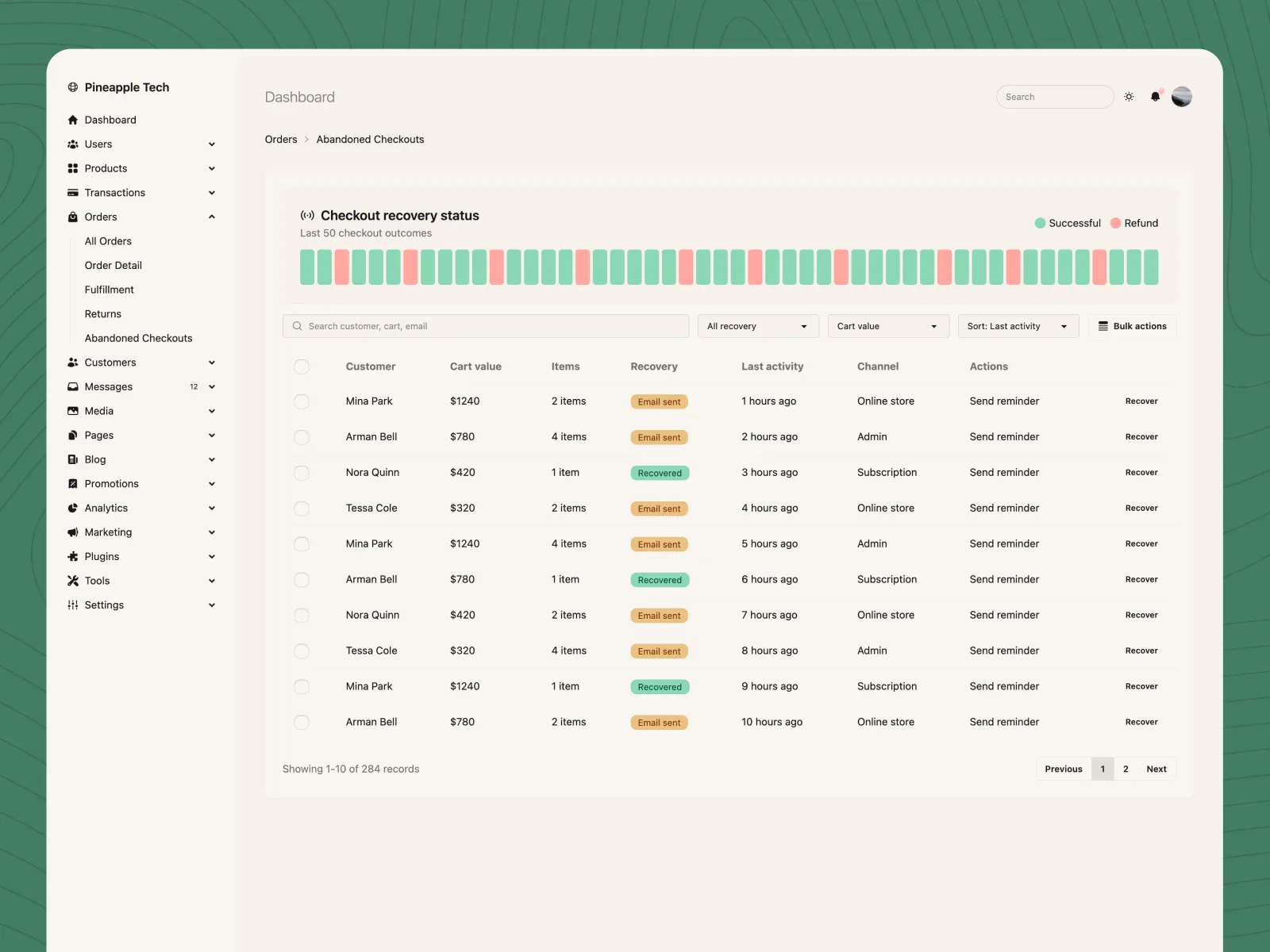Click the Bulk actions list icon
This screenshot has height=952, width=1270.
(1103, 326)
